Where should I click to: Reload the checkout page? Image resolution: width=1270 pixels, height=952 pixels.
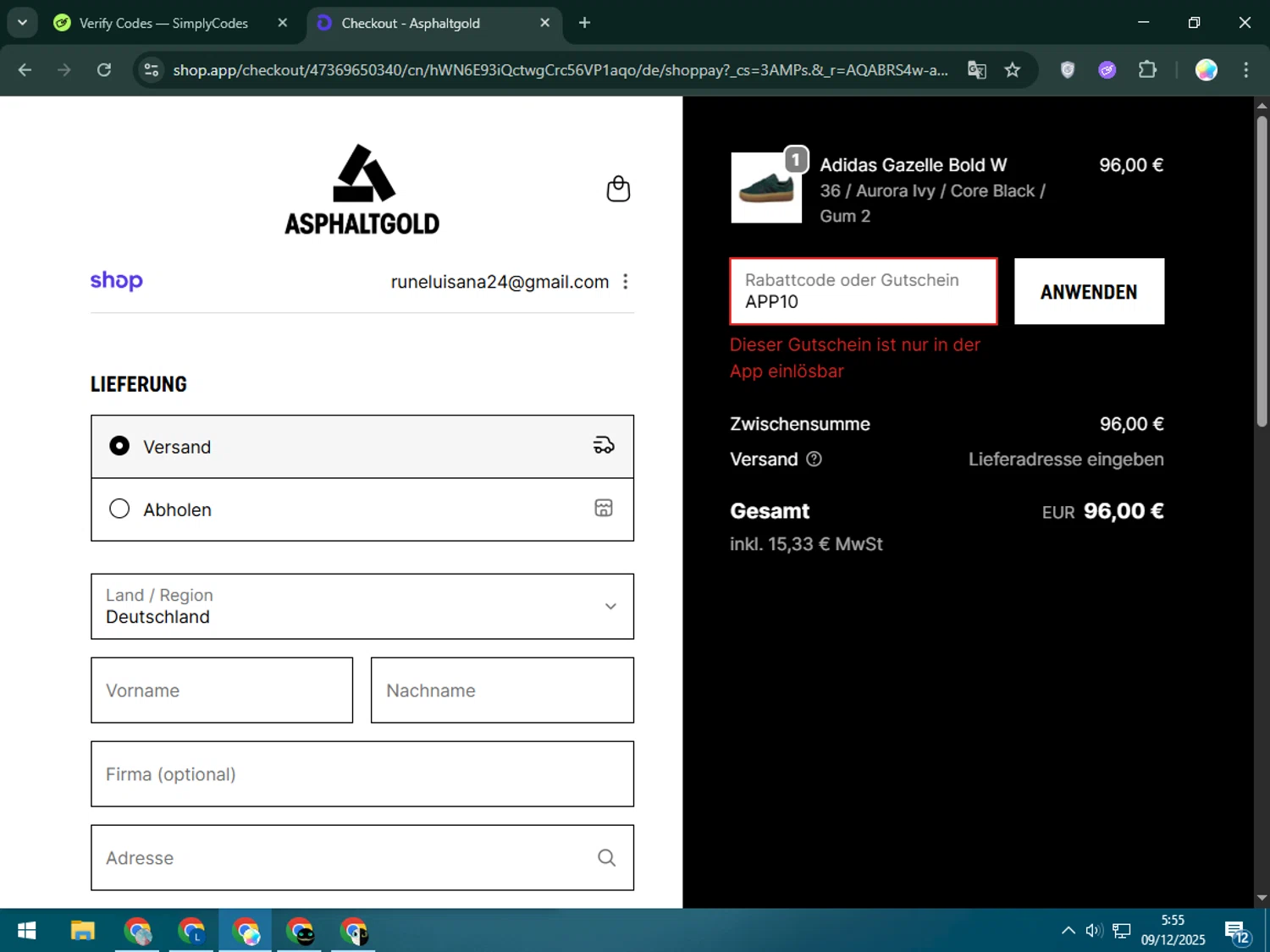click(104, 70)
